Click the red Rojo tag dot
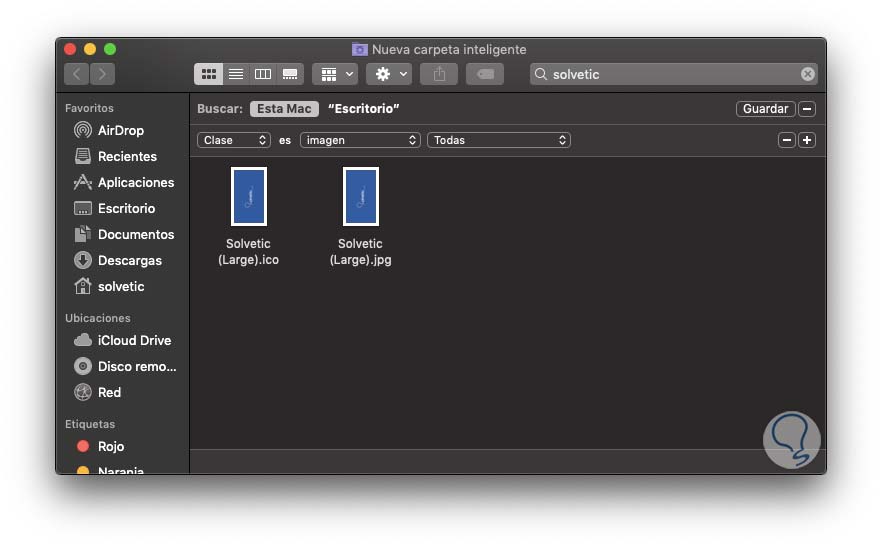The image size is (882, 548). pos(83,446)
